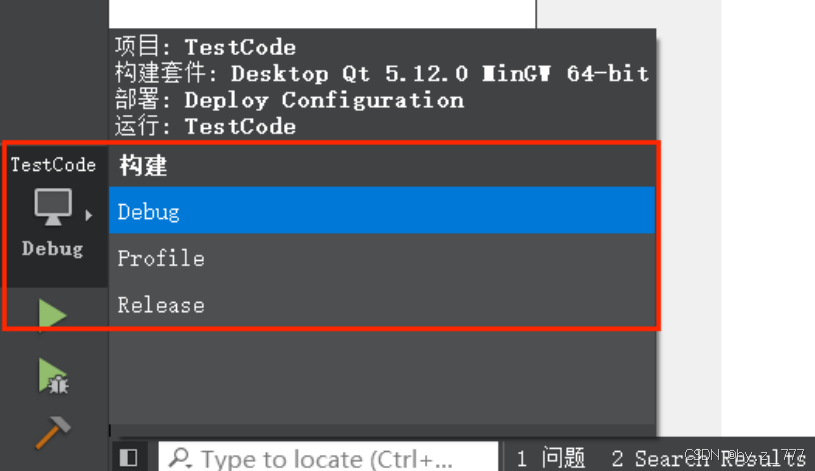The width and height of the screenshot is (815, 471).
Task: Click the 项目: TestCode summary line
Action: 205,47
